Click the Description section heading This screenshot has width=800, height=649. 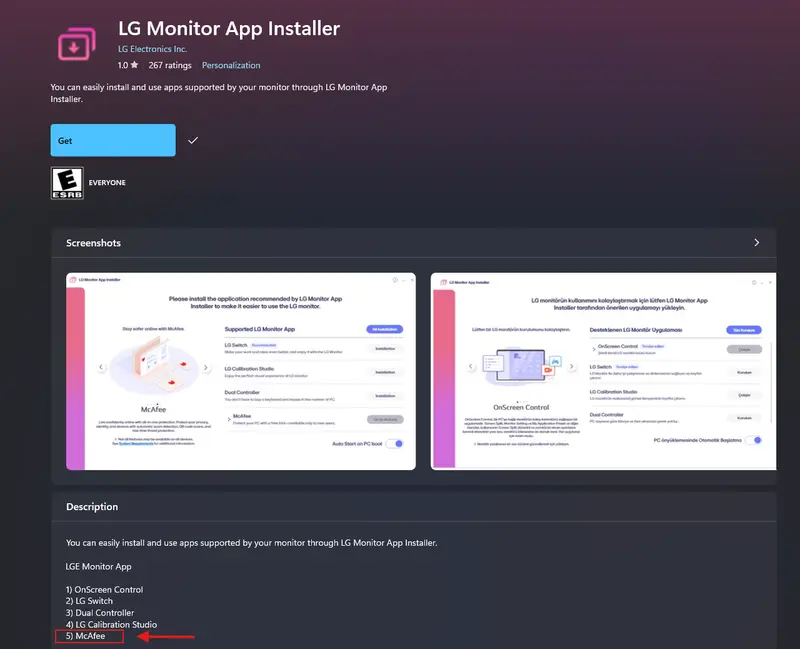[92, 507]
